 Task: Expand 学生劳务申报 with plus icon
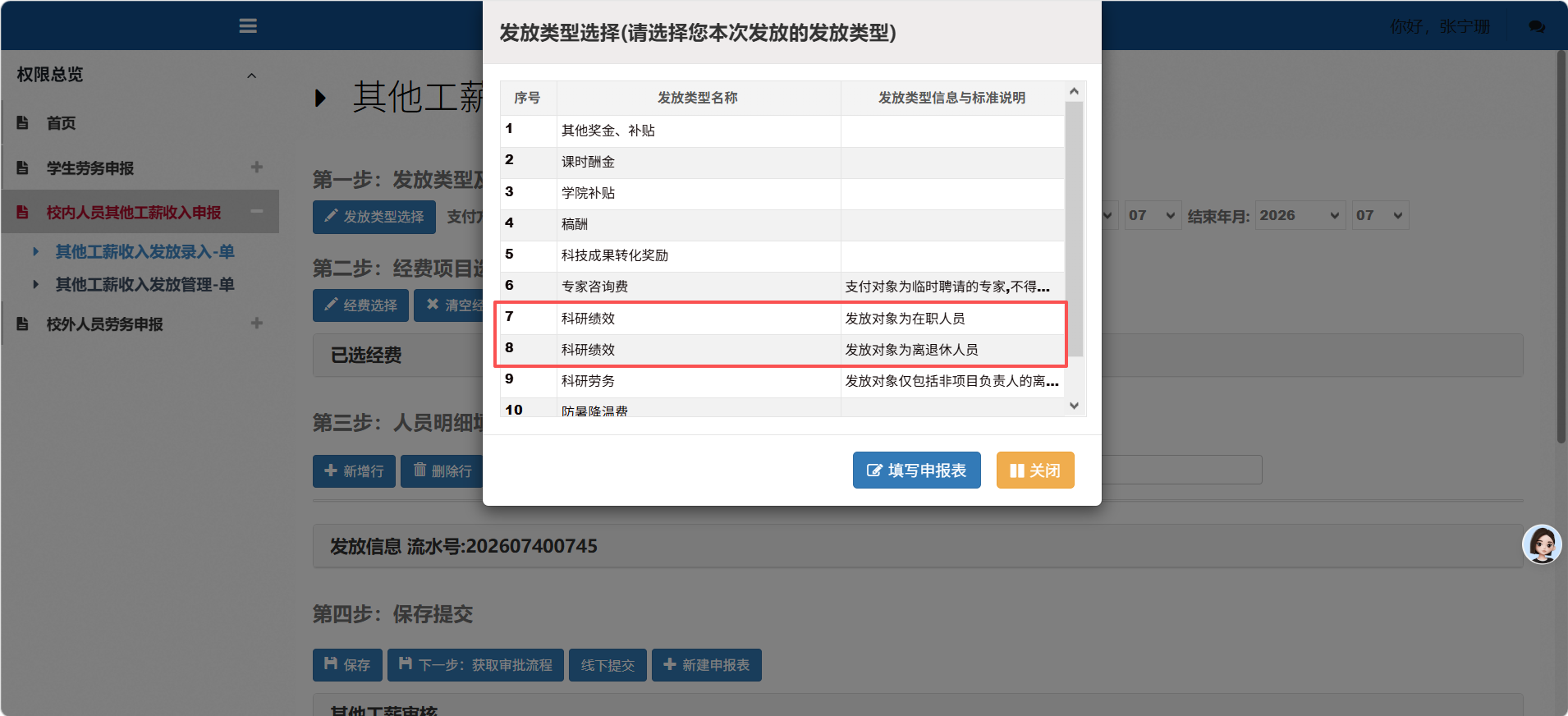(257, 168)
